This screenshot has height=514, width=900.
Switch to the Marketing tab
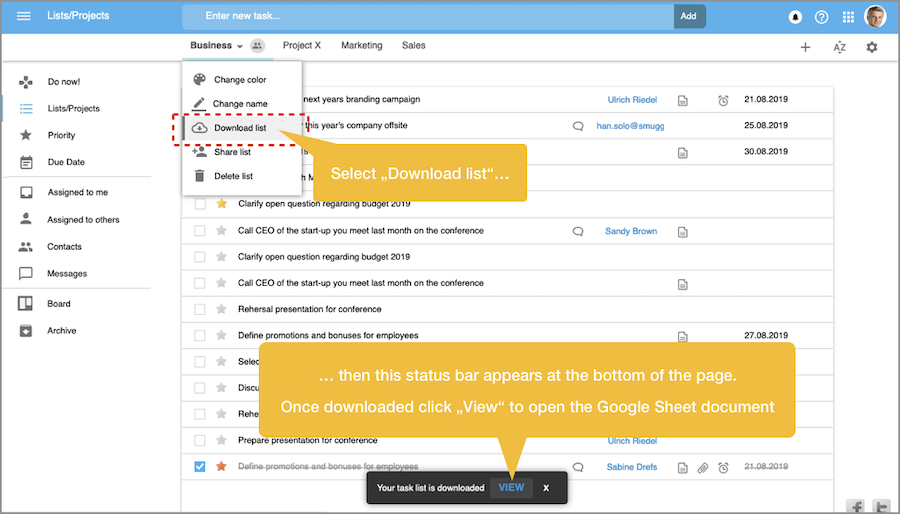click(x=362, y=45)
